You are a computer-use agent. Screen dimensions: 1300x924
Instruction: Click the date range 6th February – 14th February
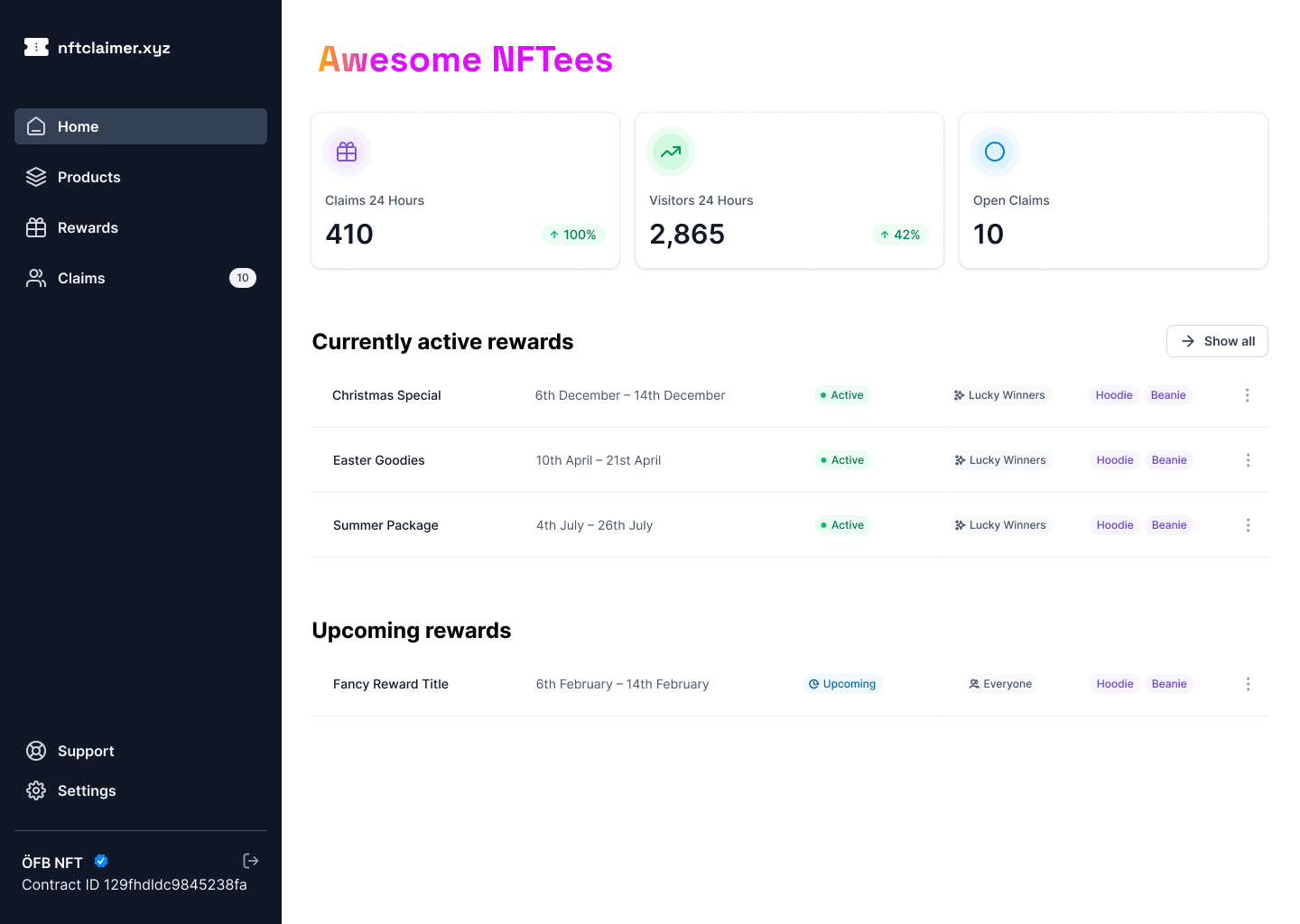point(622,684)
